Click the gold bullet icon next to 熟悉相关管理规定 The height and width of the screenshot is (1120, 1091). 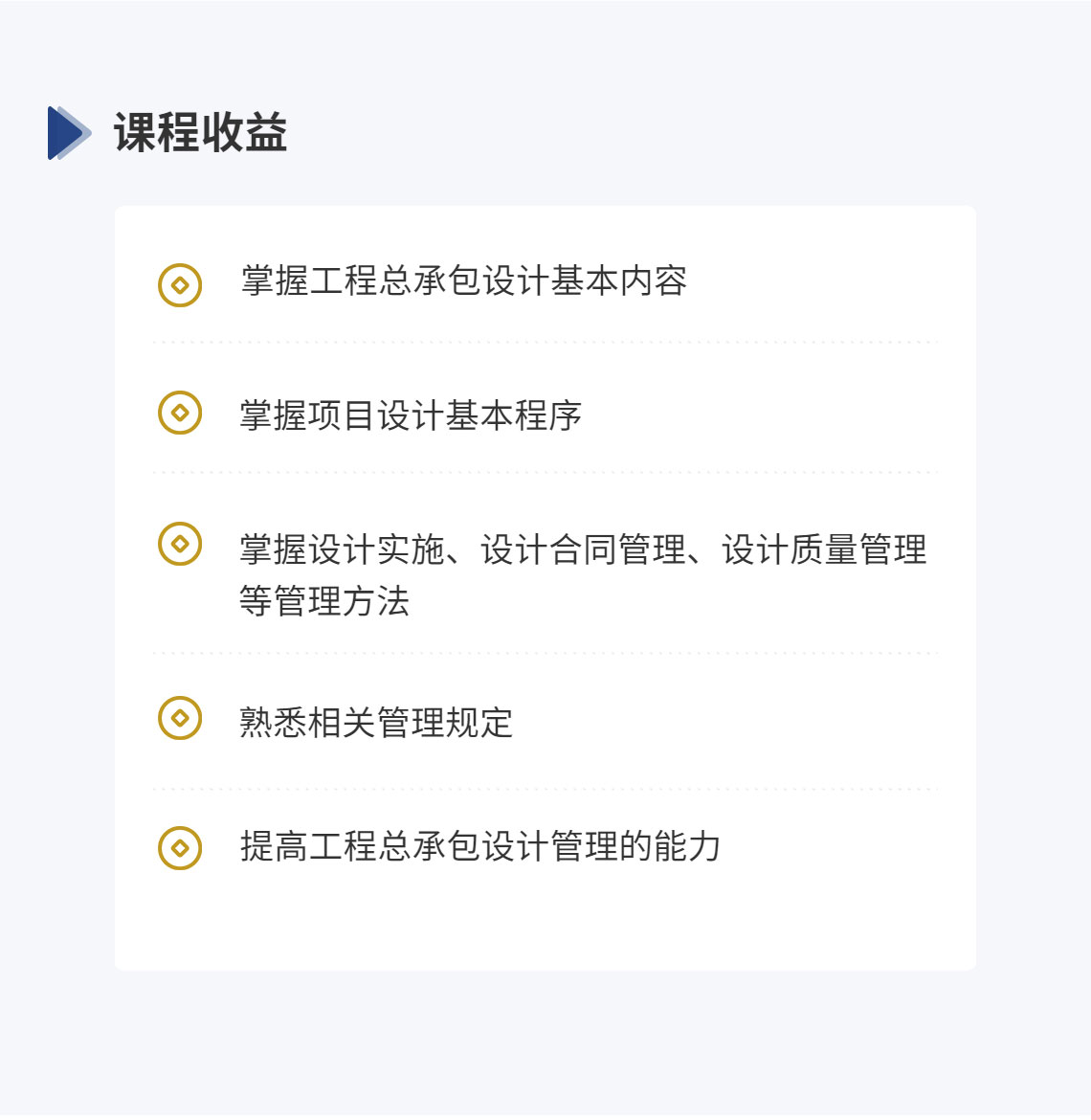(x=180, y=718)
